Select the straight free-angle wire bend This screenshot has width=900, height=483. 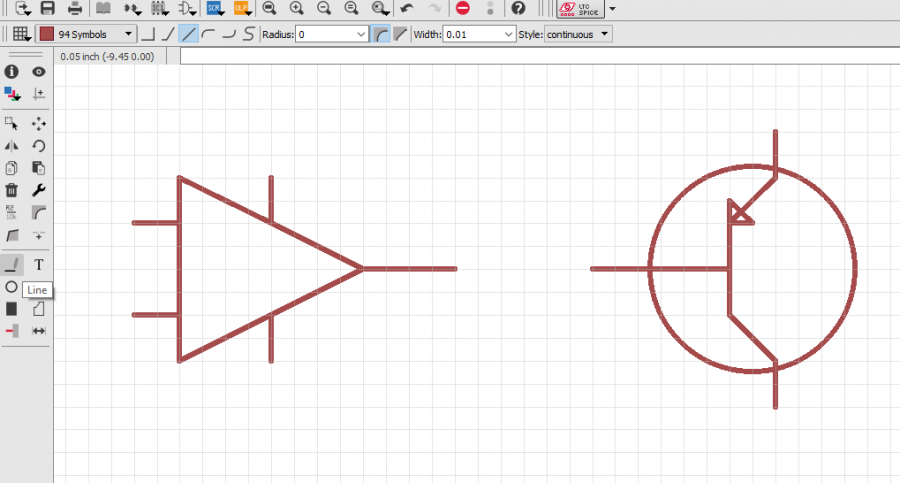[188, 34]
